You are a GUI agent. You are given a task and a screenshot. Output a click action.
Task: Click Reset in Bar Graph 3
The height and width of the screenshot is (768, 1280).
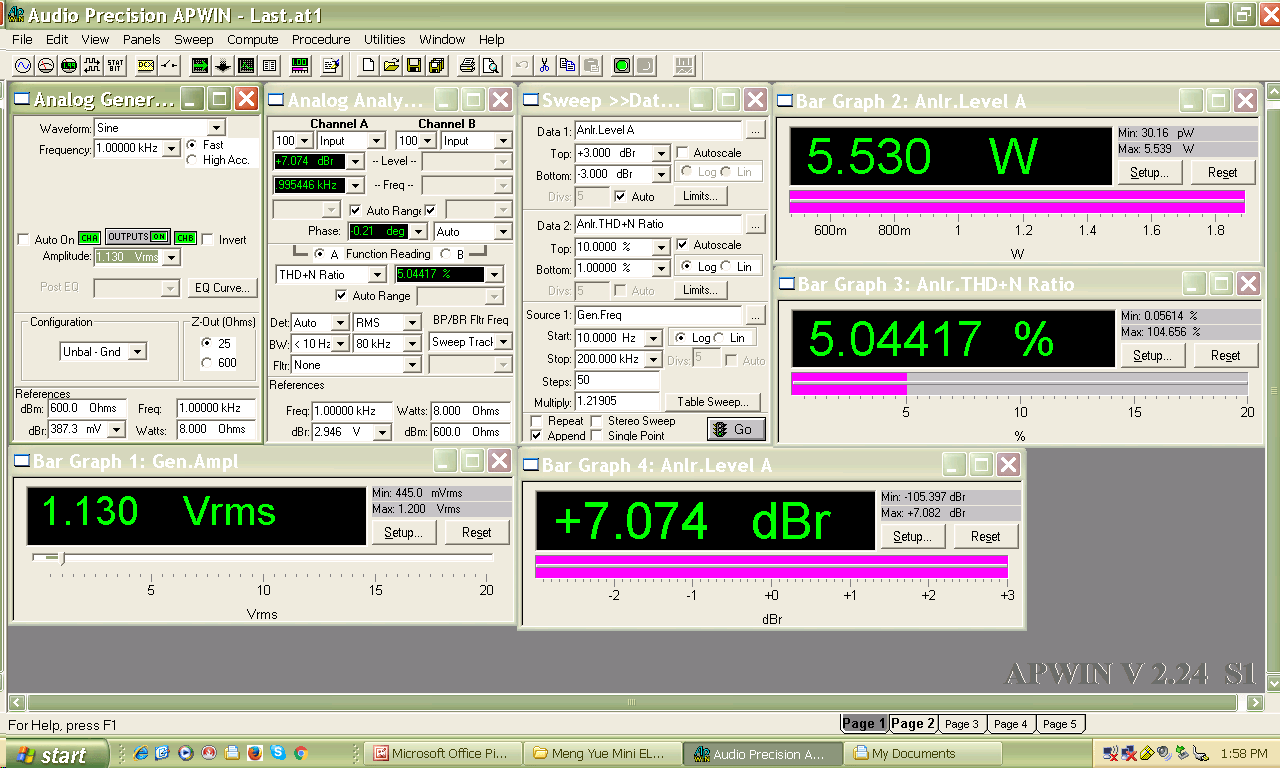1225,355
